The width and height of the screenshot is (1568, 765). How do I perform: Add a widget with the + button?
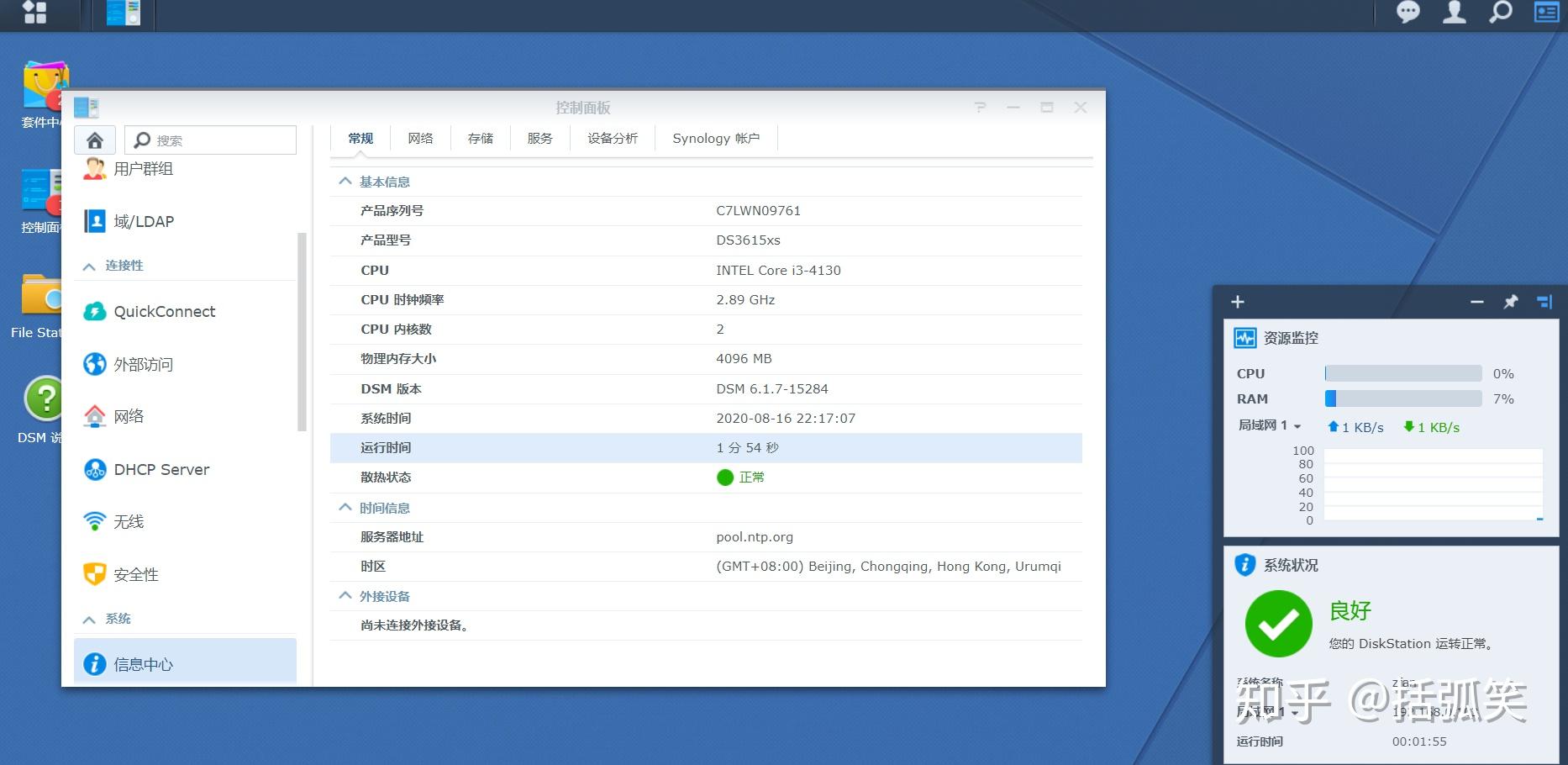click(1236, 301)
